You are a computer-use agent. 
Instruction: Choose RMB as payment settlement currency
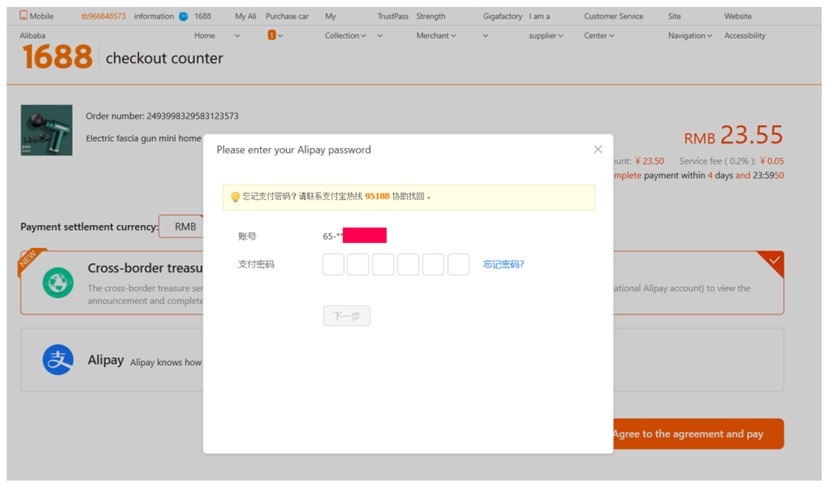tap(185, 227)
